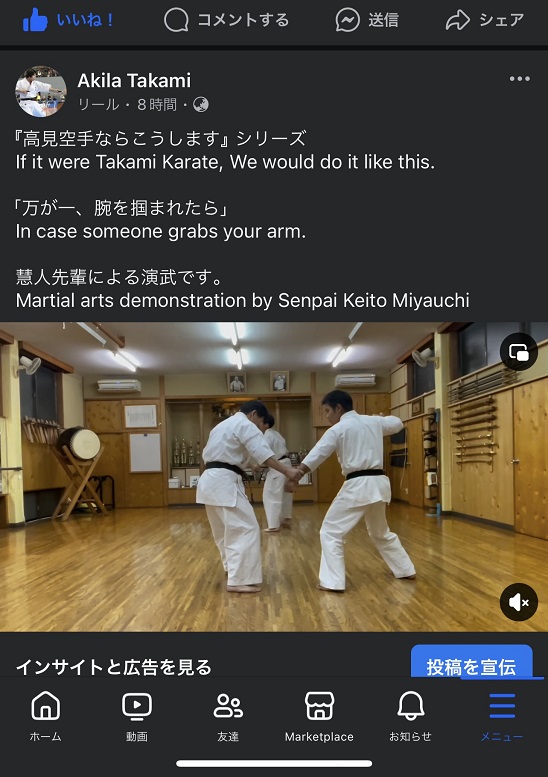Image resolution: width=548 pixels, height=777 pixels.
Task: Open Akila Takami profile picture
Action: (x=41, y=92)
